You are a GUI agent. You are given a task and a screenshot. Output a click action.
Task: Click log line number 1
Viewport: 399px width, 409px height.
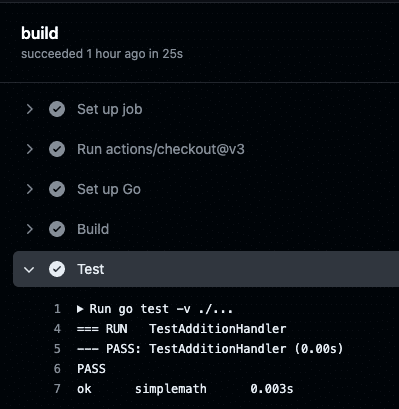click(x=57, y=309)
